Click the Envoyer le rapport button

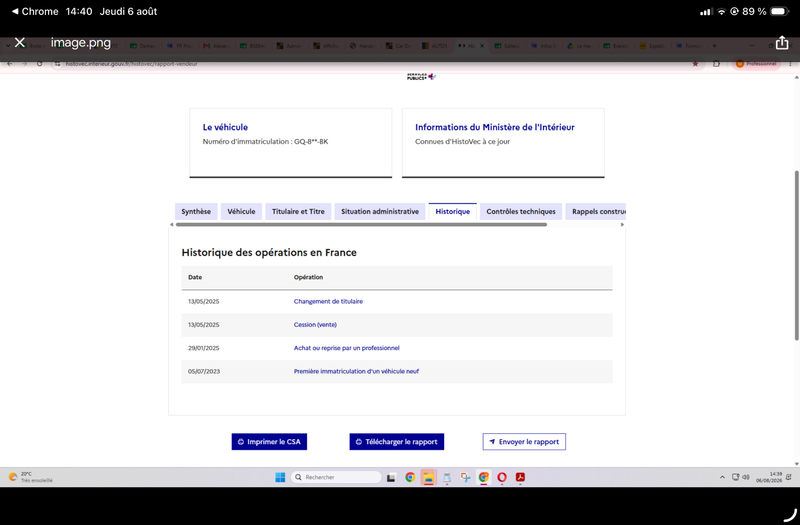[x=524, y=442]
